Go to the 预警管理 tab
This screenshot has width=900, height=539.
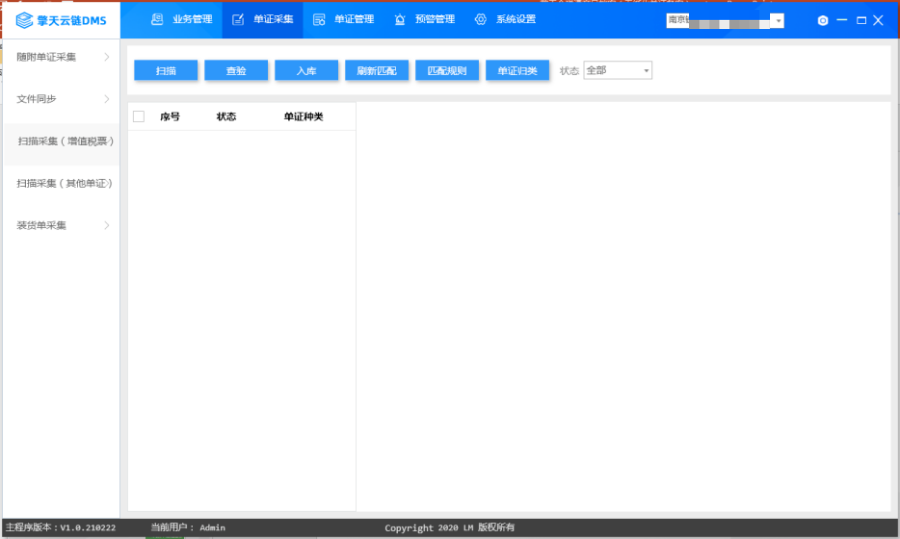(425, 20)
